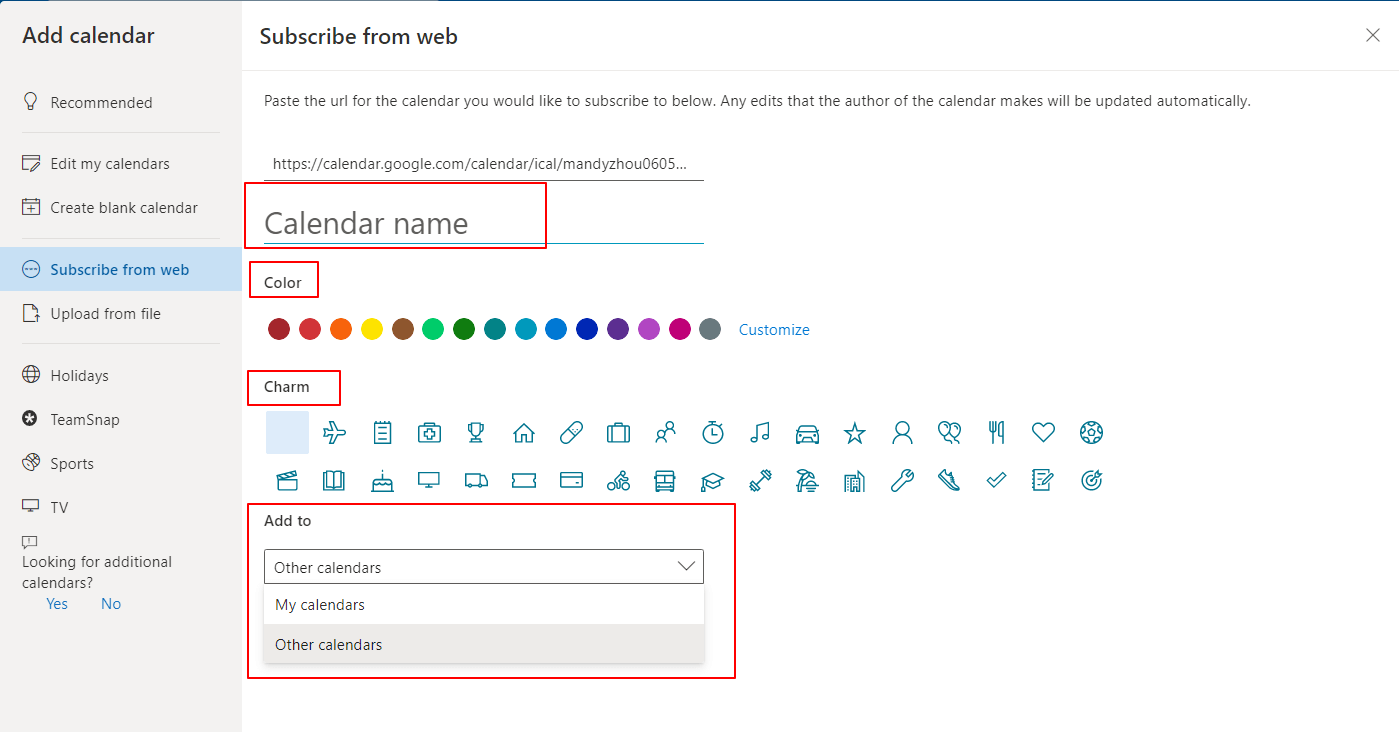Select the delivery truck charm

pyautogui.click(x=476, y=481)
